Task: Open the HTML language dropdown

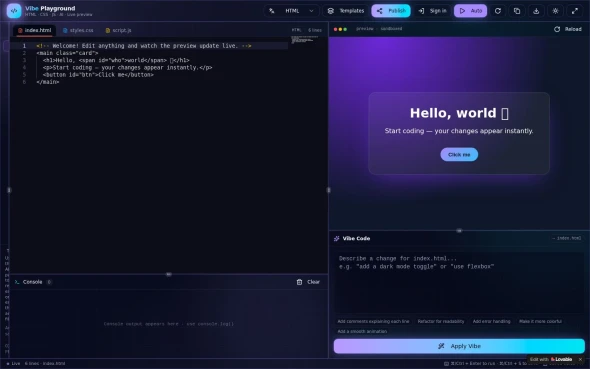Action: pos(292,11)
